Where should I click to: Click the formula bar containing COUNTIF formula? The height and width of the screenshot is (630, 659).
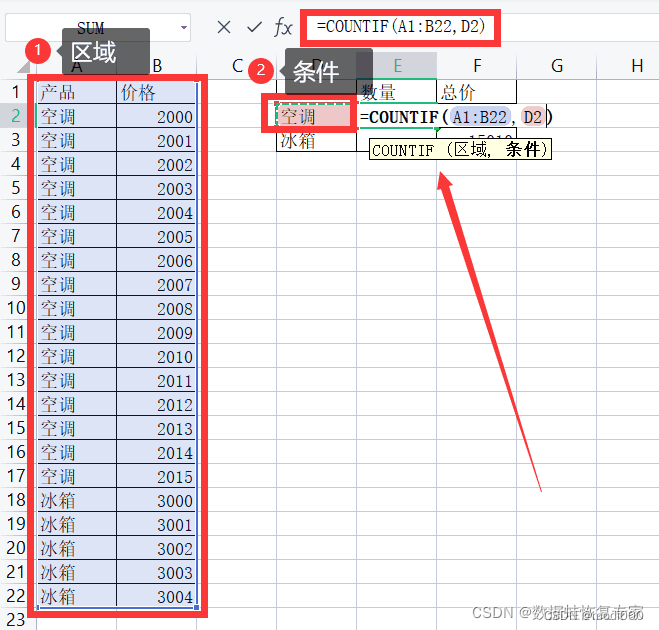pos(401,27)
